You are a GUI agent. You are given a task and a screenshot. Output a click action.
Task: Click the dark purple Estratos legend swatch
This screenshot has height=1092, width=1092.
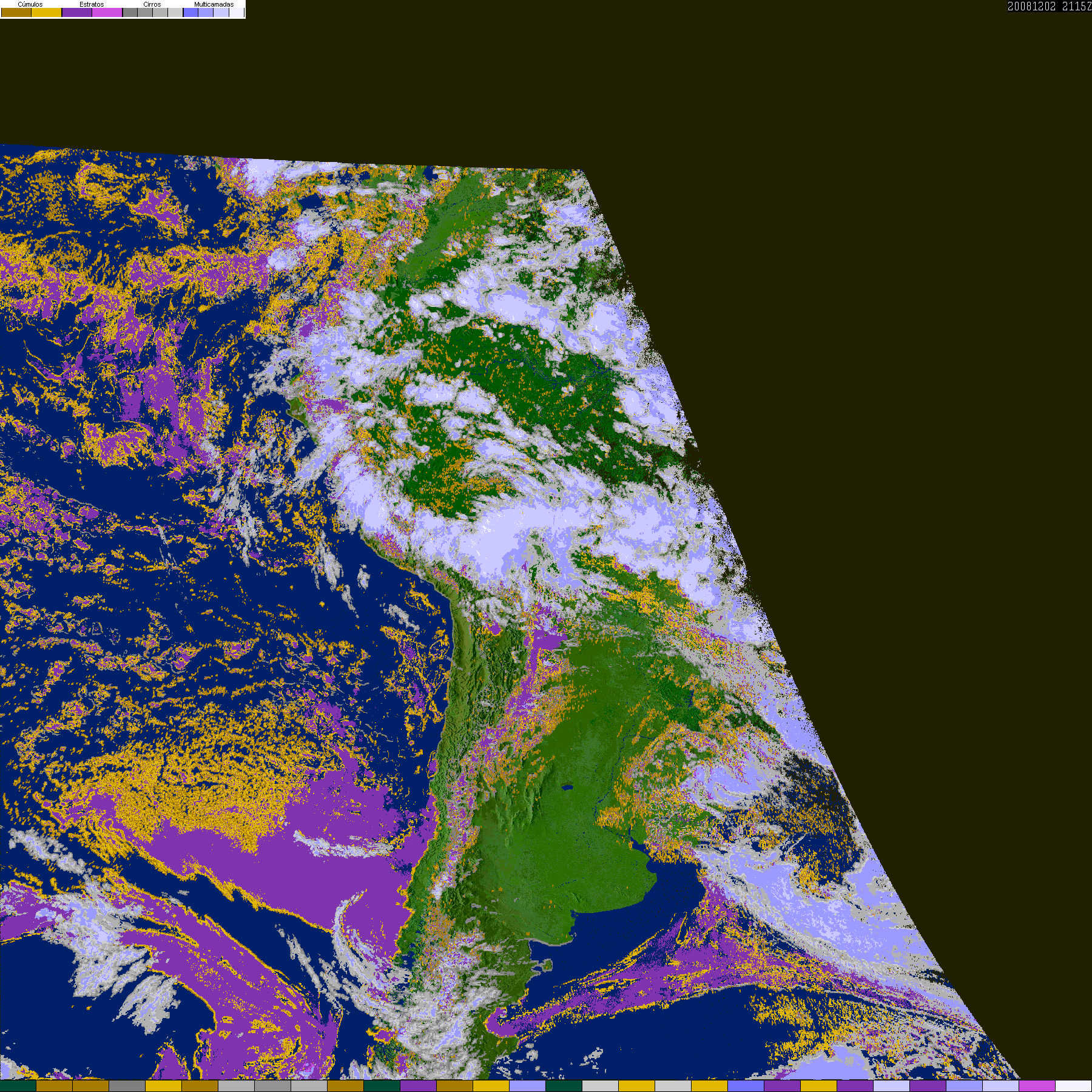tap(77, 12)
